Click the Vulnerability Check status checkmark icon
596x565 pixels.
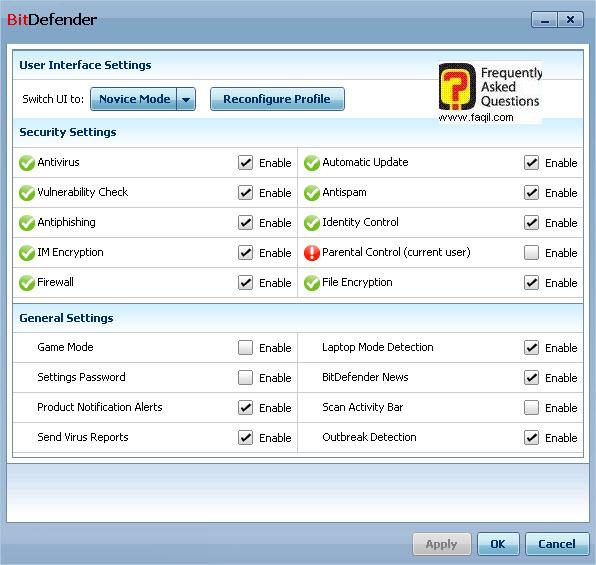pyautogui.click(x=27, y=193)
